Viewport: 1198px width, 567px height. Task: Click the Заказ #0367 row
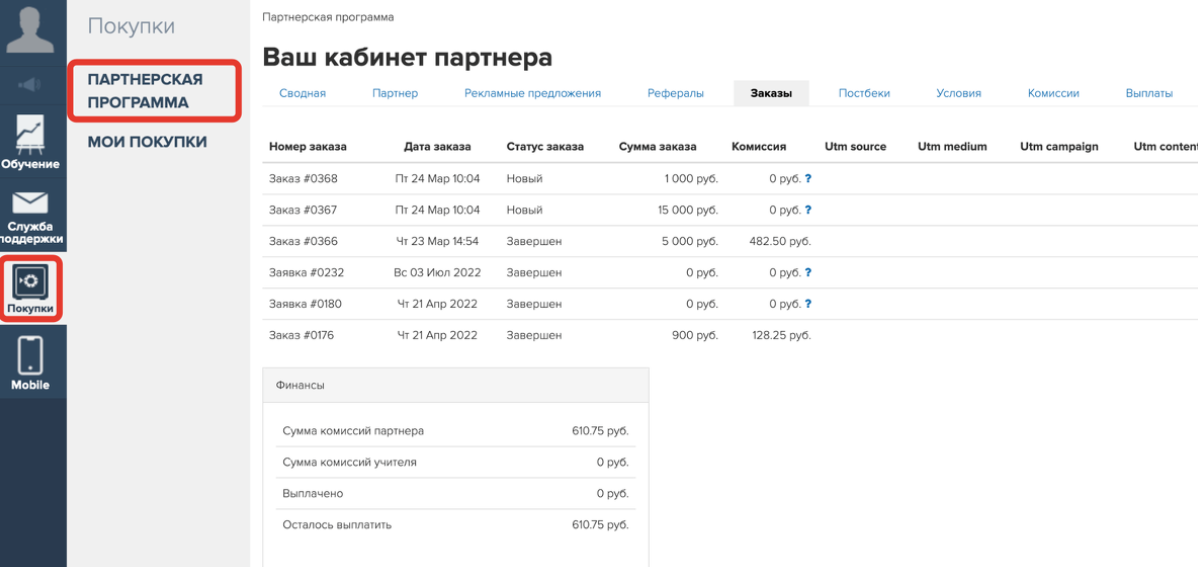click(x=730, y=209)
